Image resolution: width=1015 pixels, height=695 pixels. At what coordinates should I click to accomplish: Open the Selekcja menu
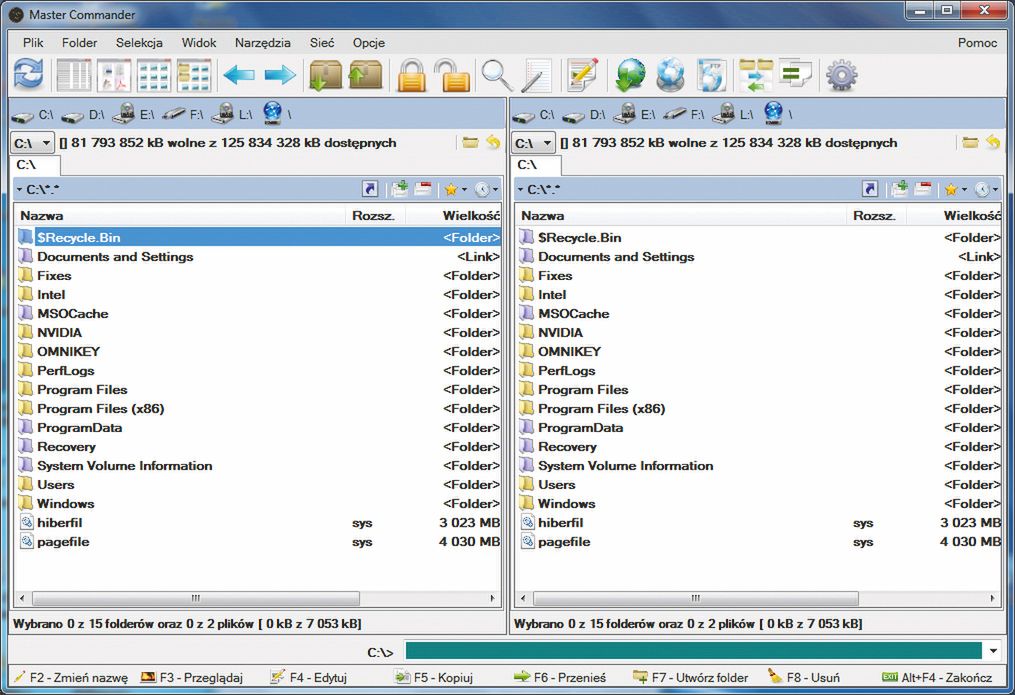point(139,43)
